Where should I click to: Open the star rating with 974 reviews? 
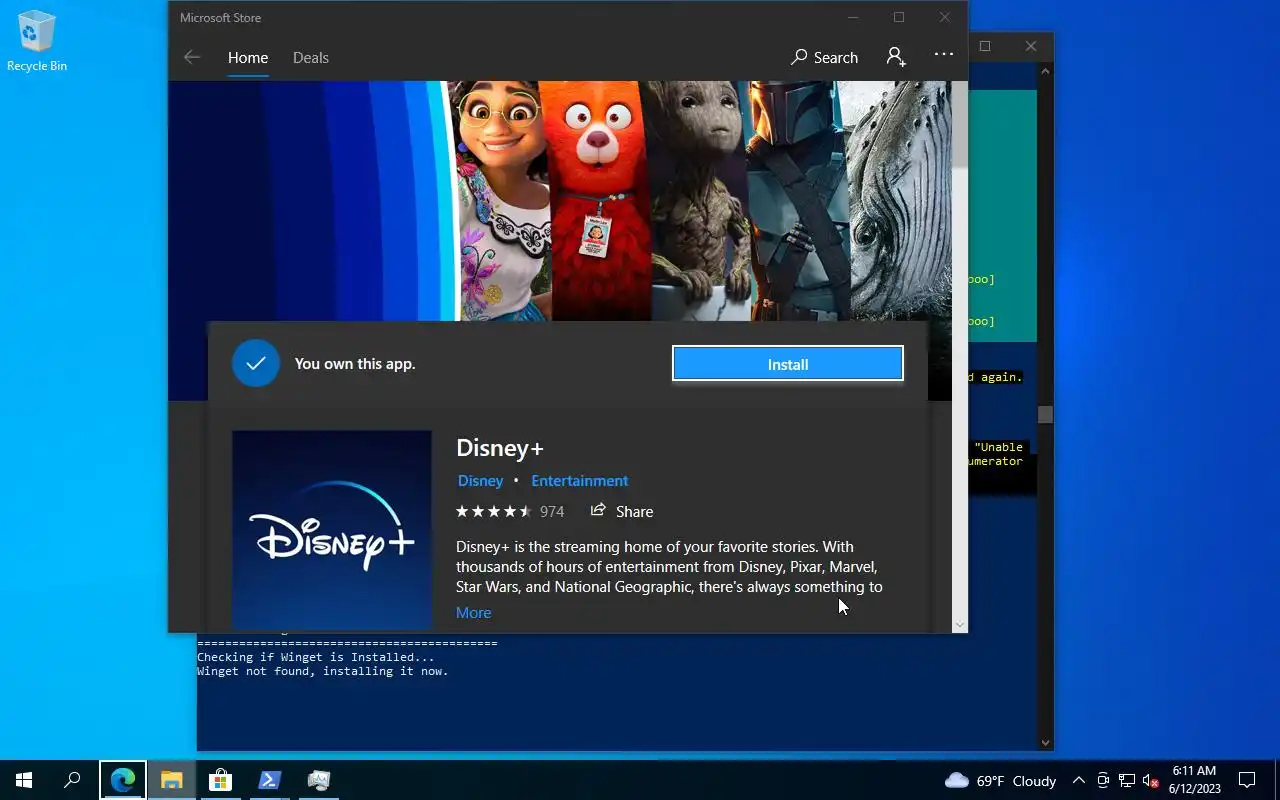pyautogui.click(x=510, y=511)
